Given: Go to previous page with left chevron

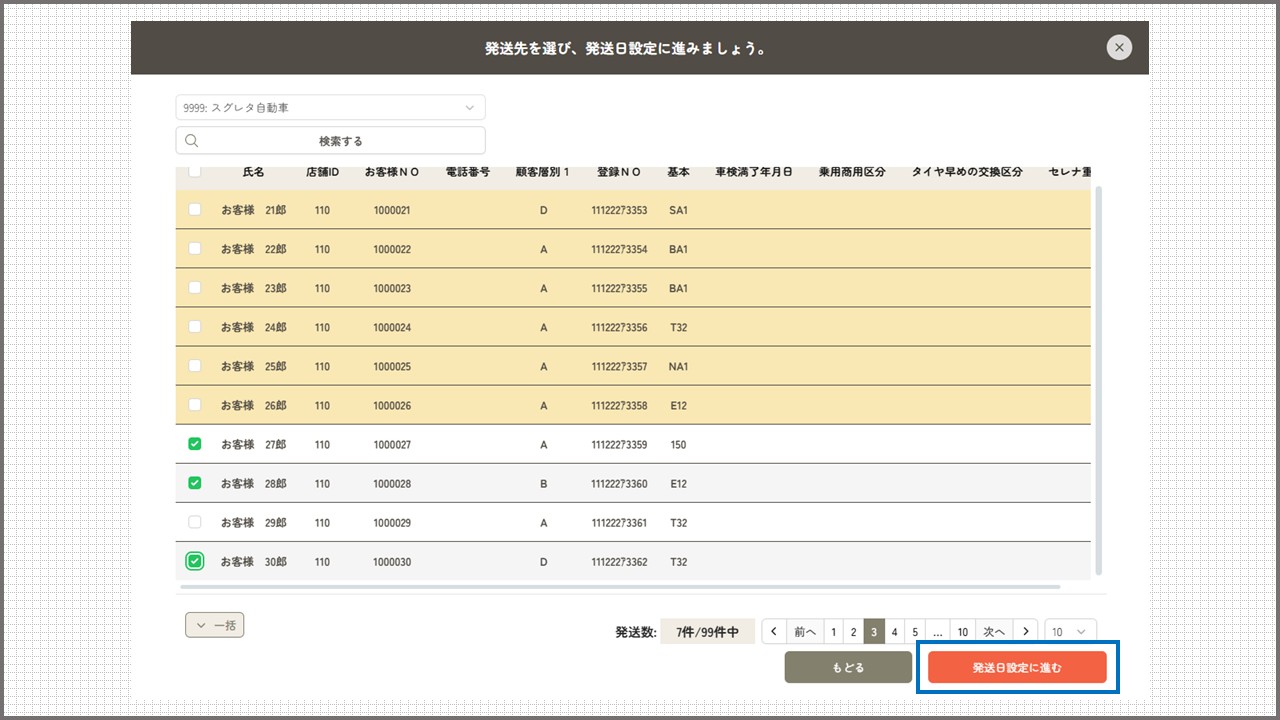Looking at the screenshot, I should click(x=774, y=632).
